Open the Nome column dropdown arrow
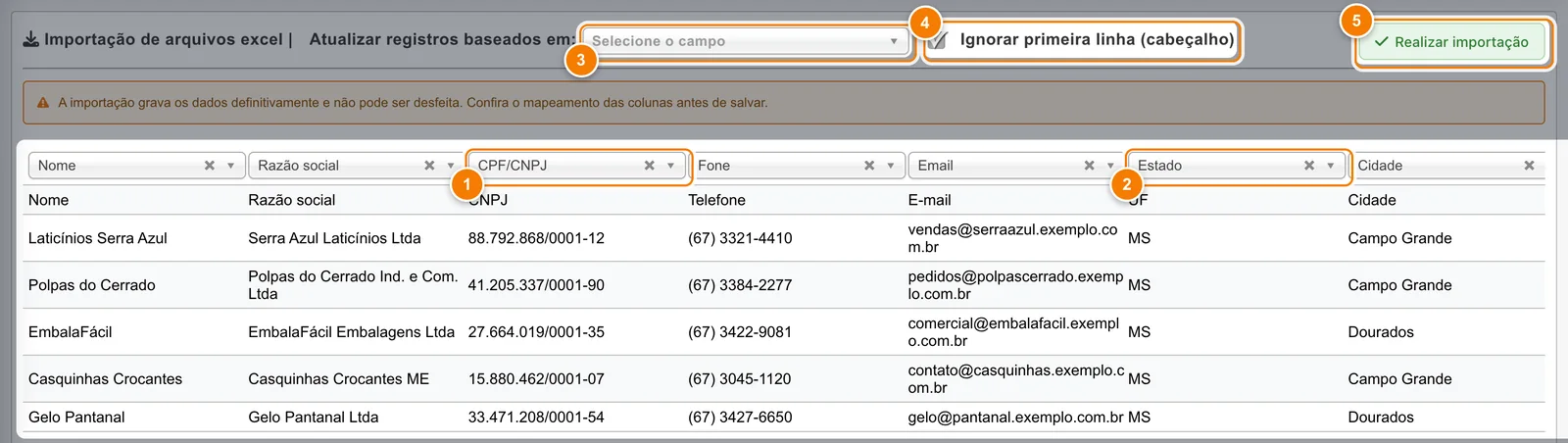Image resolution: width=1568 pixels, height=443 pixels. click(230, 166)
